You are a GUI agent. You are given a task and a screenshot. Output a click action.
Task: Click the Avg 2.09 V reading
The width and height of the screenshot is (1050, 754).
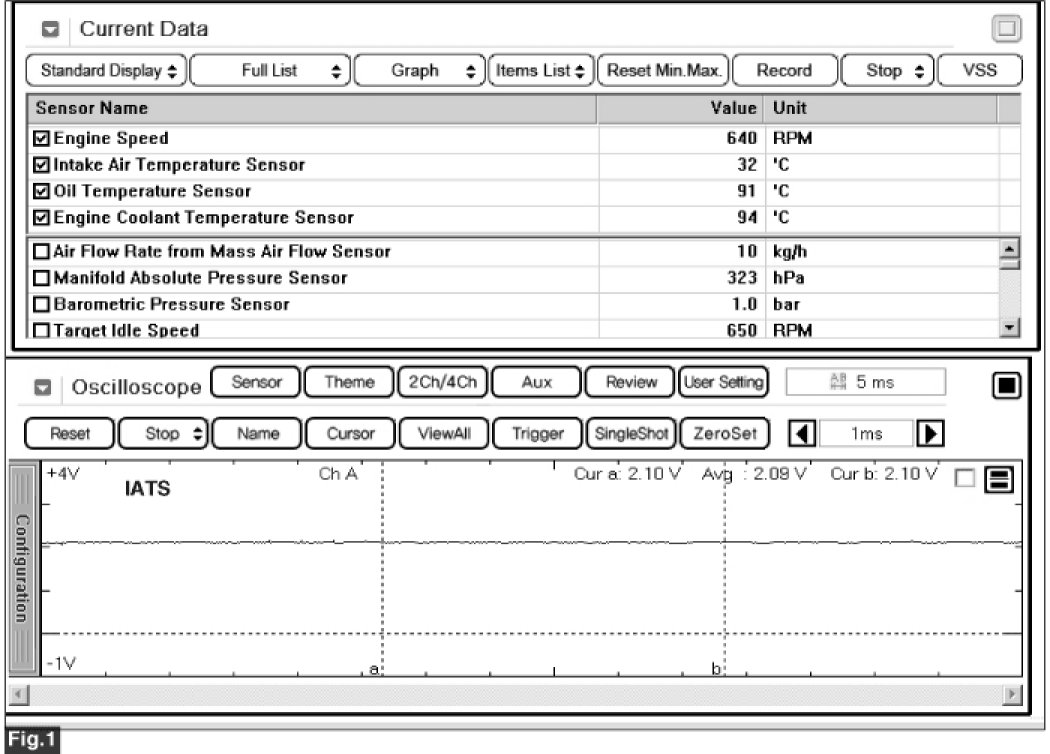coord(754,474)
